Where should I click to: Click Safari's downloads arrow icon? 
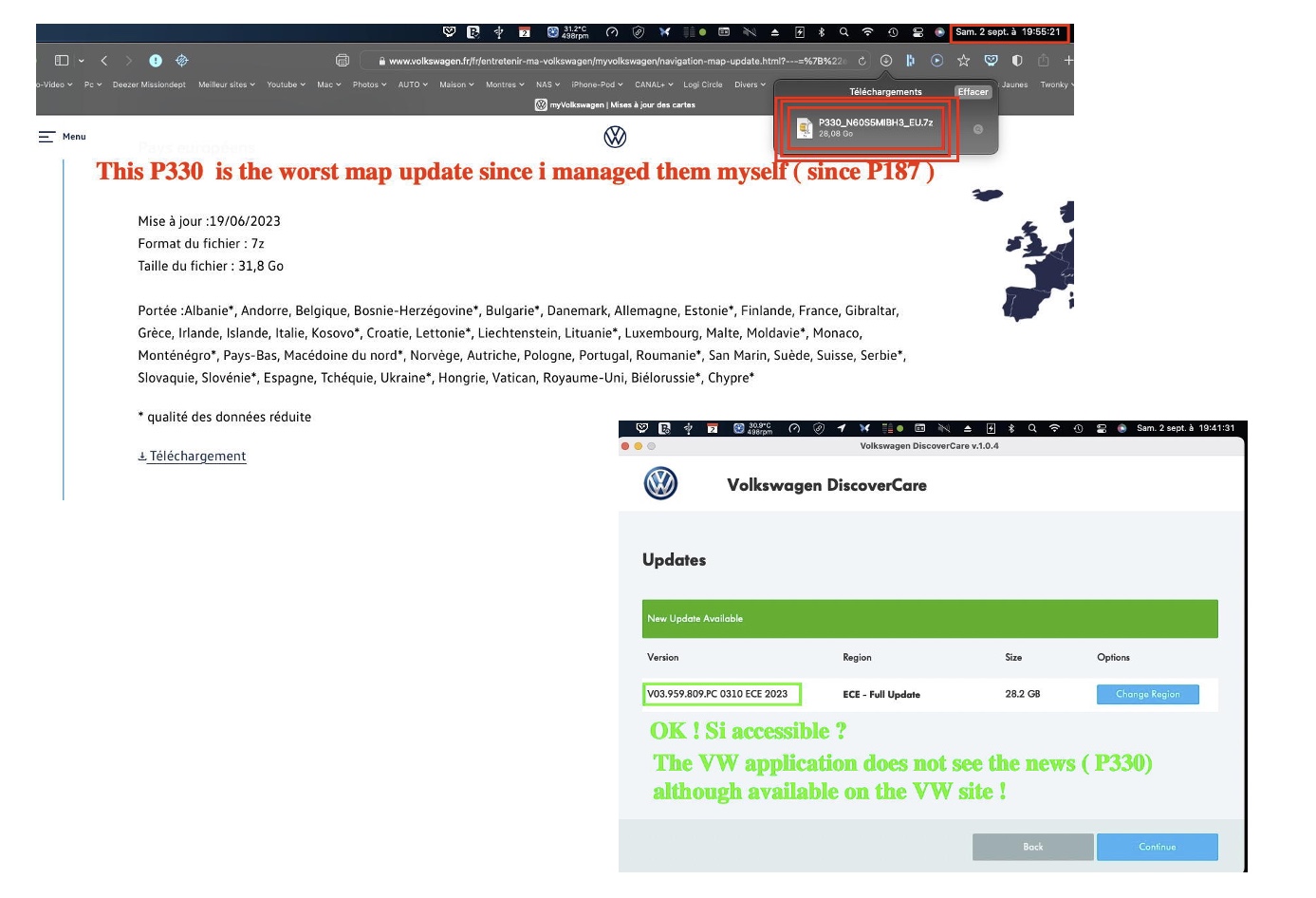pos(885,61)
